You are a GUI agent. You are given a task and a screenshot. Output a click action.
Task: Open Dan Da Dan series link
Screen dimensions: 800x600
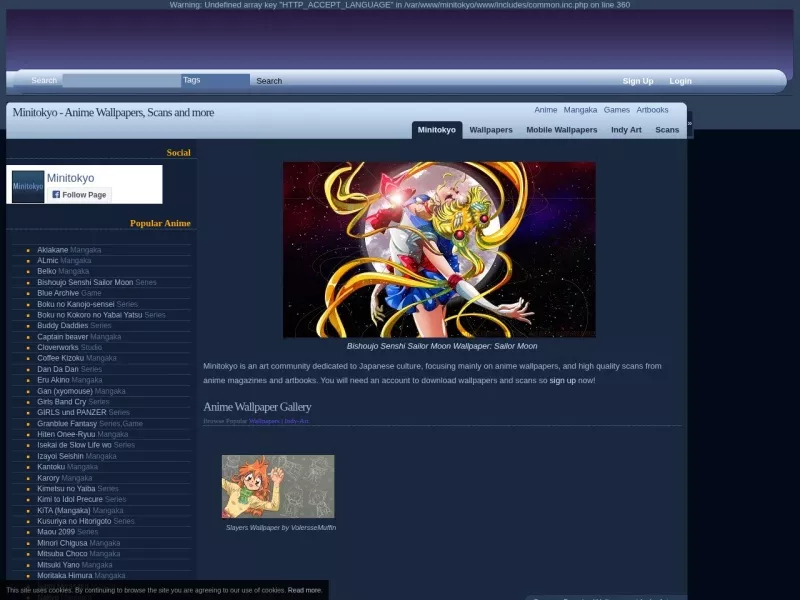[x=58, y=369]
